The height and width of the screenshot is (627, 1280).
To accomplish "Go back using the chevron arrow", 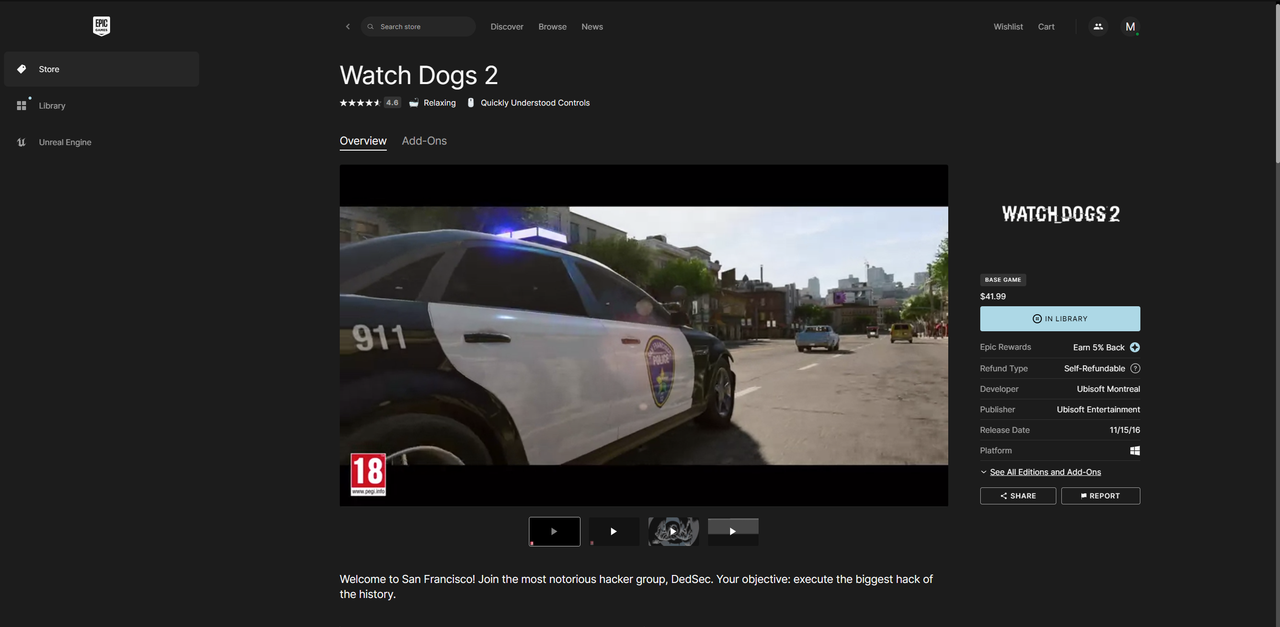I will pos(348,27).
